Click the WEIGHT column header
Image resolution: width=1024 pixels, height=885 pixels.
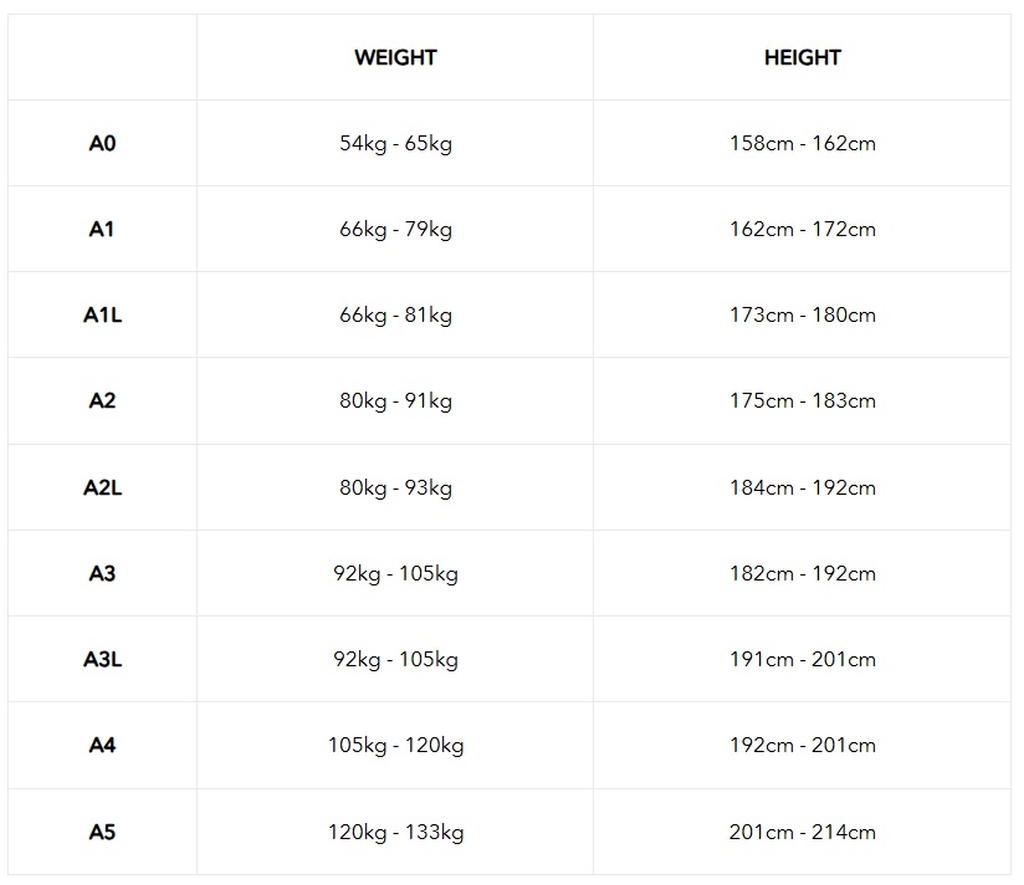tap(395, 57)
